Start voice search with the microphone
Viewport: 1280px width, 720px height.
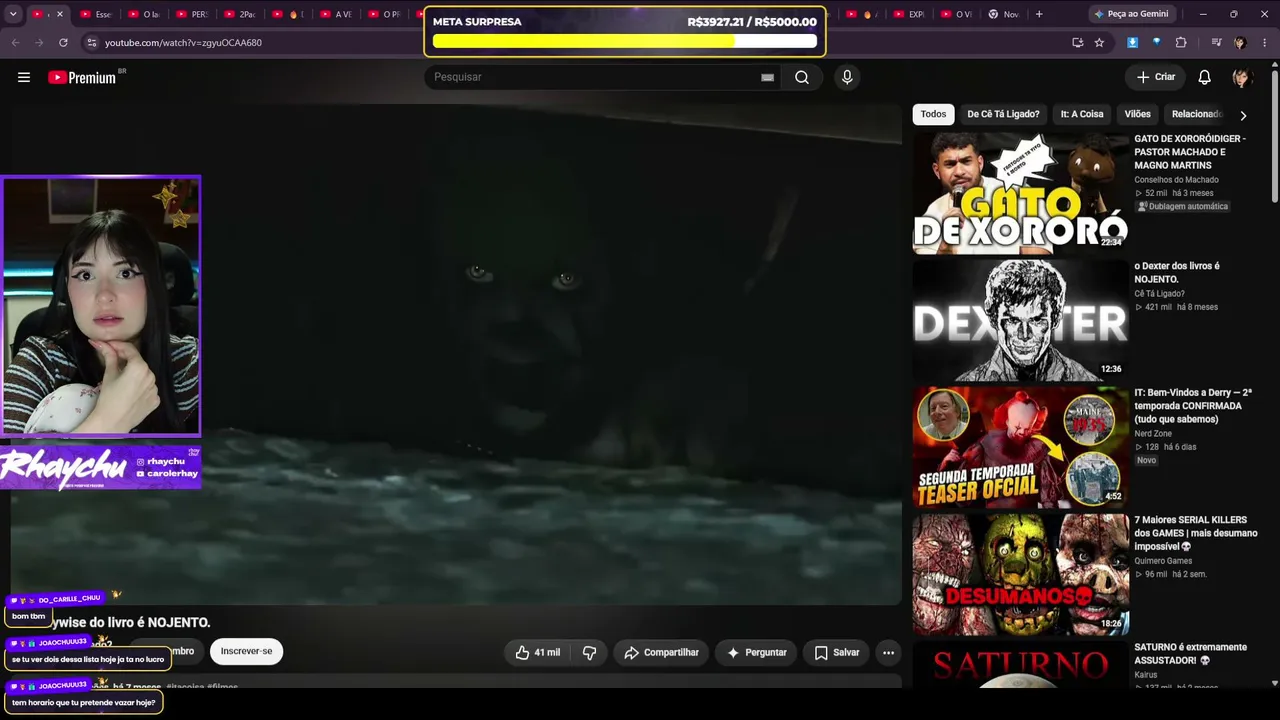[x=847, y=77]
